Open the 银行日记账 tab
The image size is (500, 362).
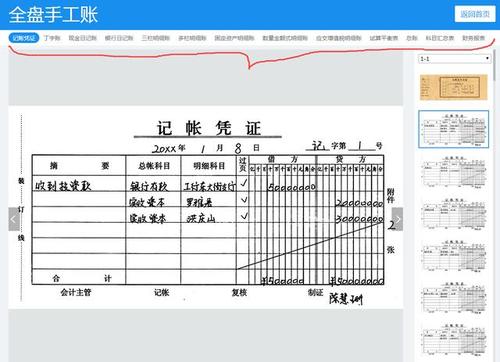coord(119,38)
